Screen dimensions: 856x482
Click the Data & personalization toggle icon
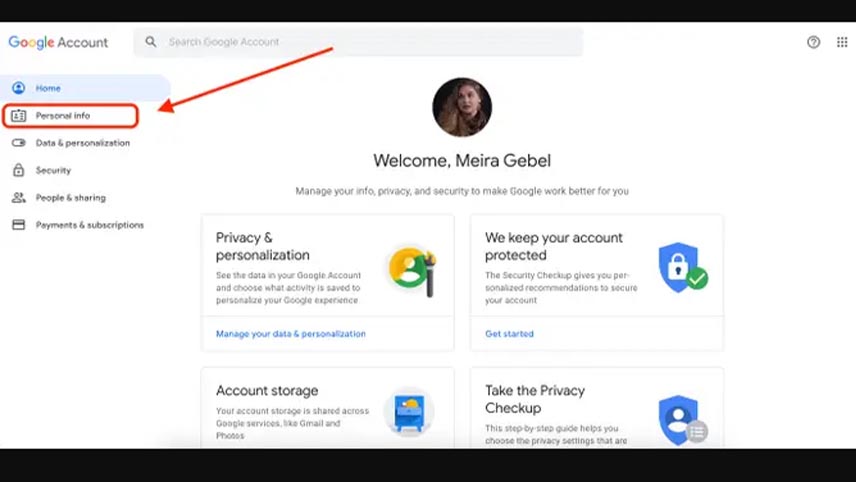[19, 143]
